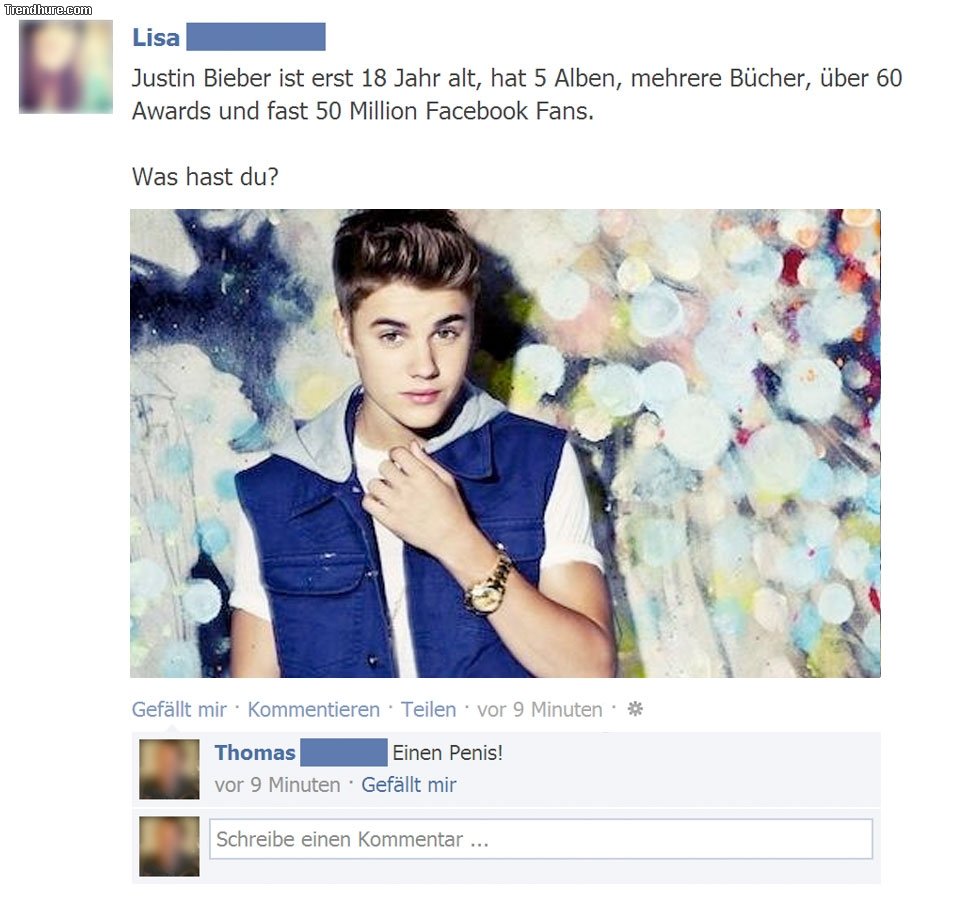This screenshot has height=902, width=960.
Task: Visit Thomas's profile via his name
Action: coord(255,753)
